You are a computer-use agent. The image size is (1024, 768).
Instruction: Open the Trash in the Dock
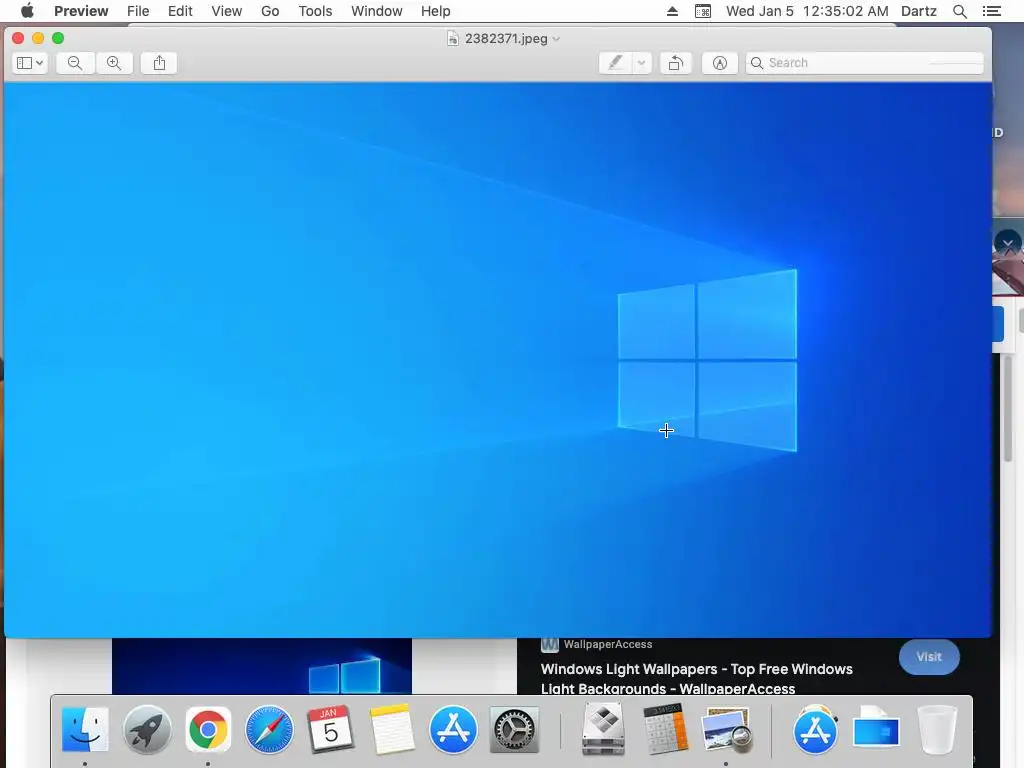pos(937,728)
